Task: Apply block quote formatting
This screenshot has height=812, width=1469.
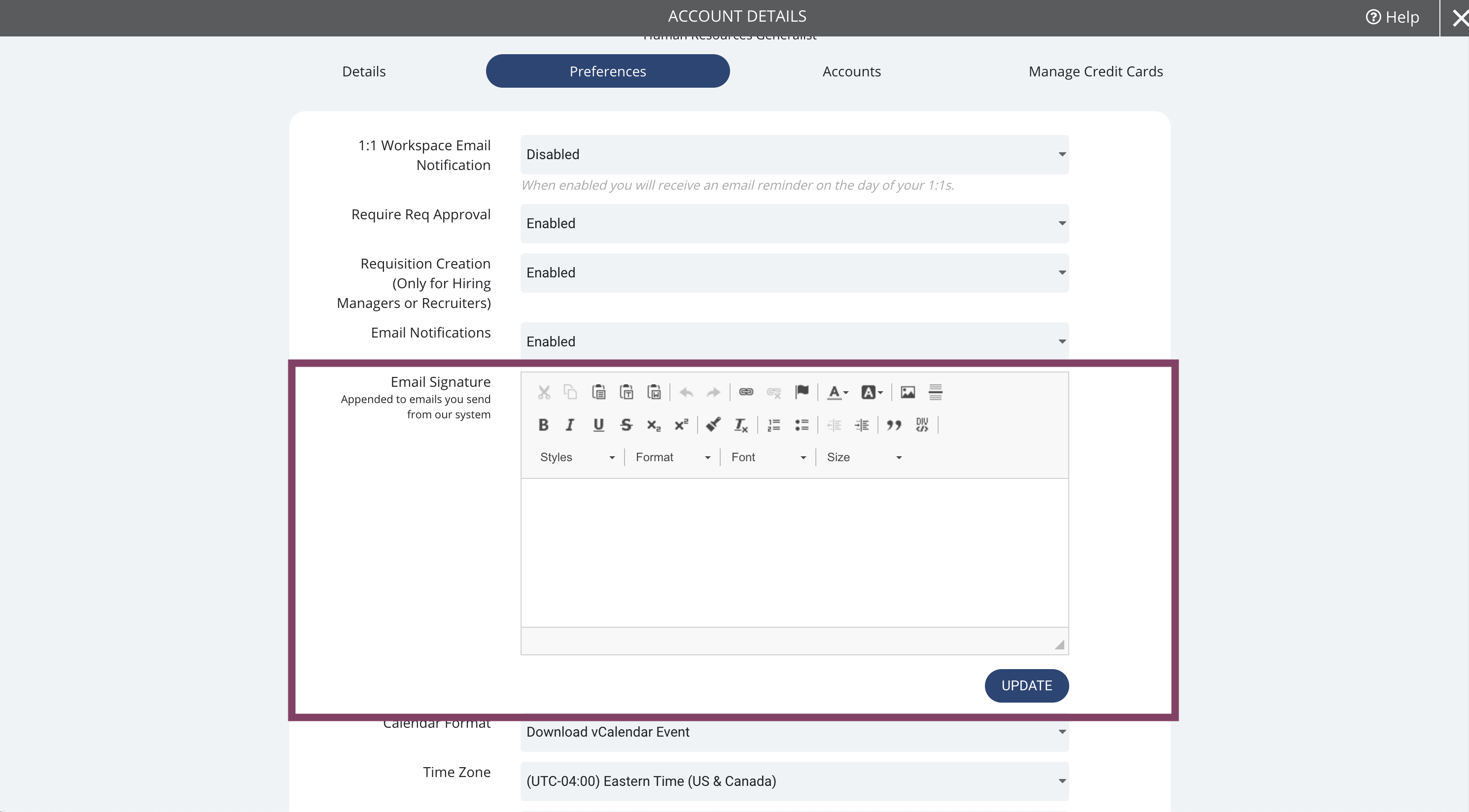Action: (x=894, y=425)
